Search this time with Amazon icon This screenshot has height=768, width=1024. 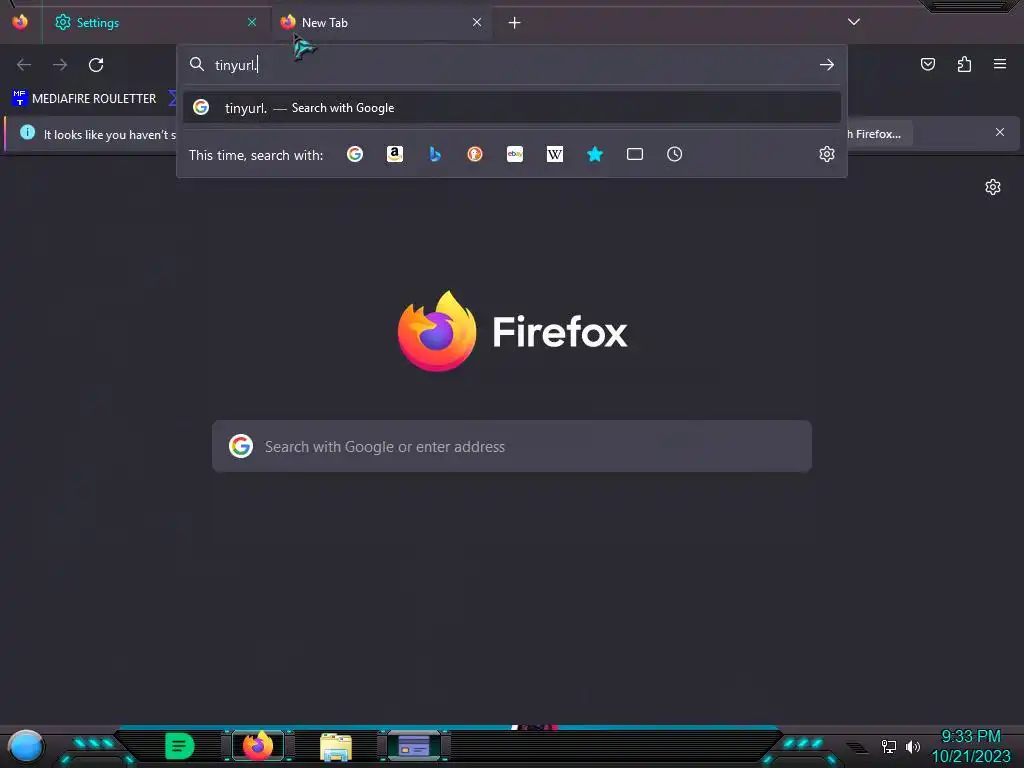[x=394, y=154]
